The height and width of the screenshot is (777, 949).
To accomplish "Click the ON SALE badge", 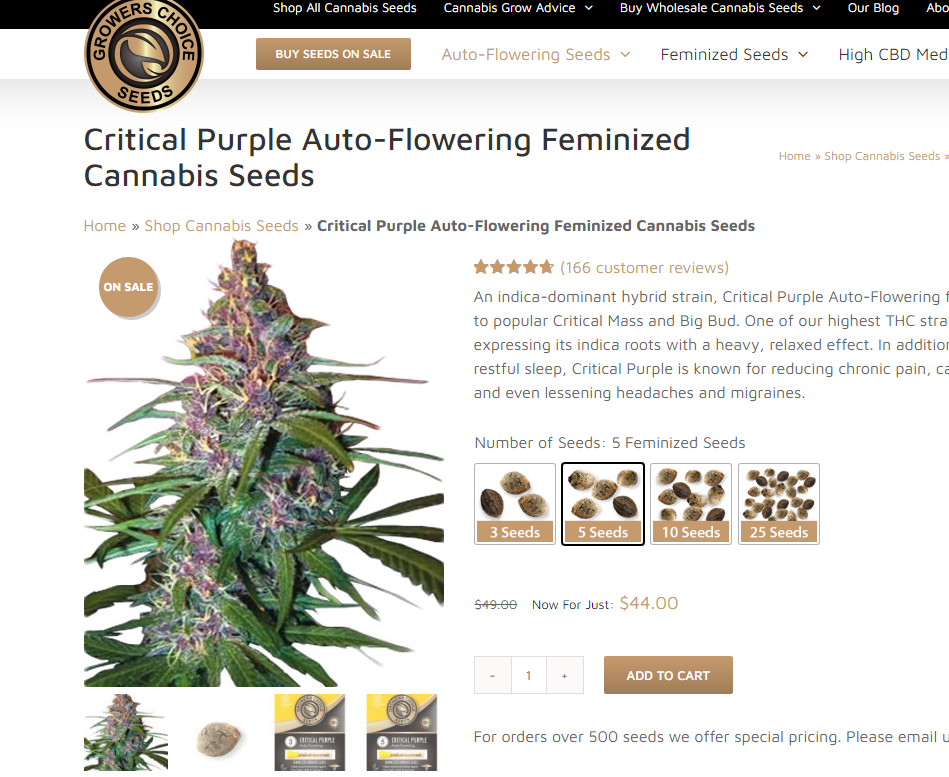I will 128,287.
